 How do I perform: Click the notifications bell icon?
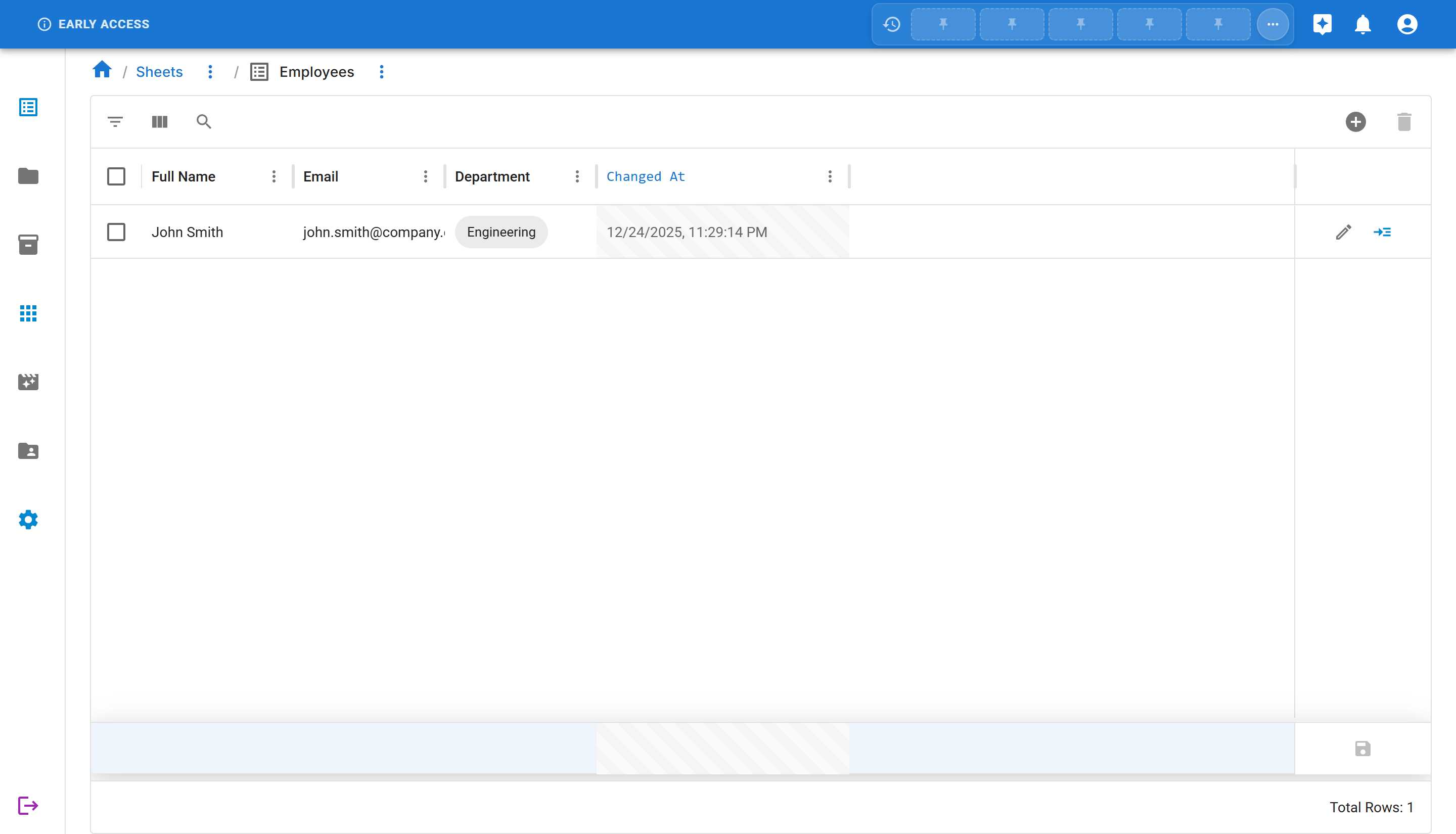[x=1362, y=24]
